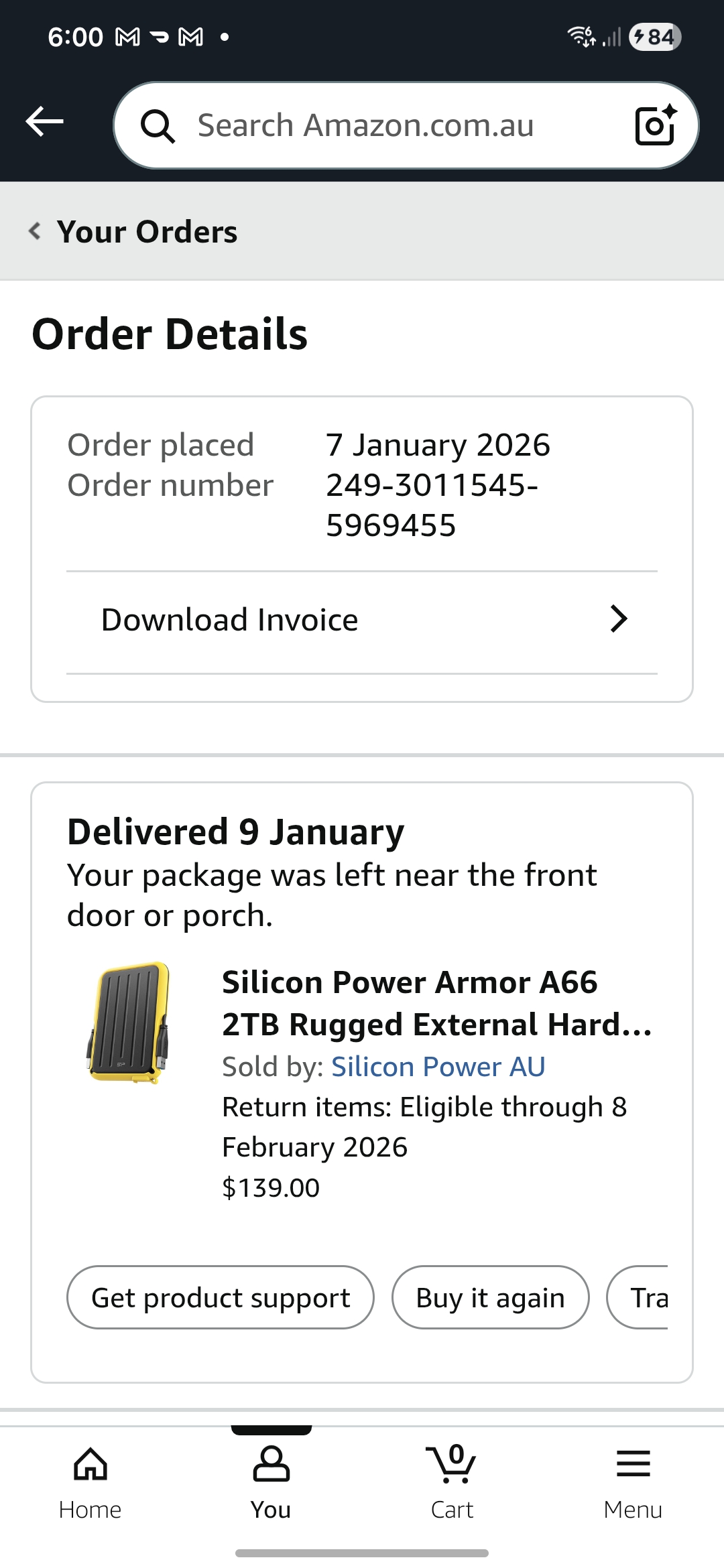Tap Gmail notification icon in status bar

click(x=127, y=37)
